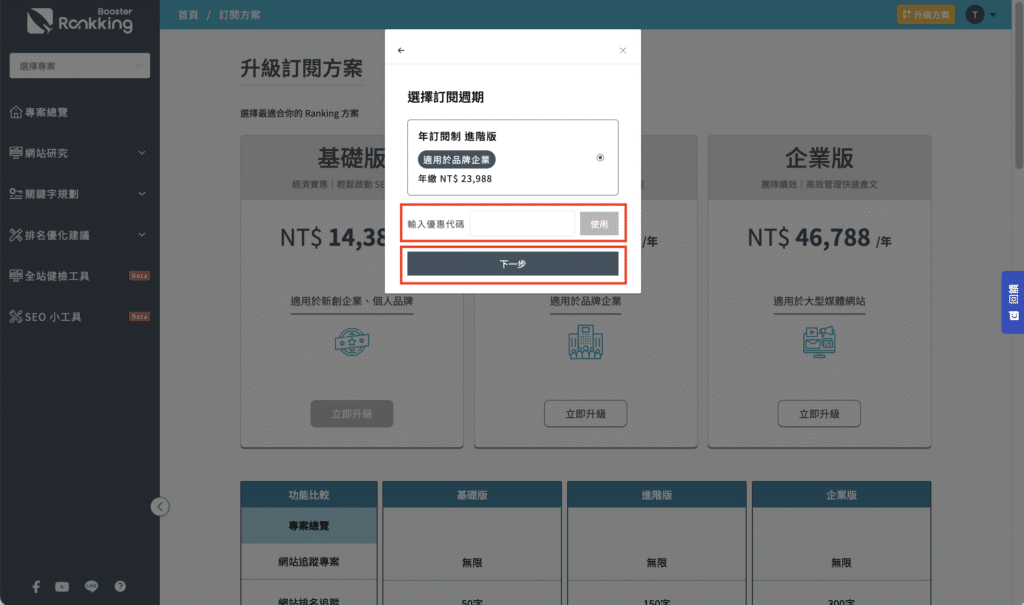Click the 首頁 breadcrumb link

pyautogui.click(x=187, y=15)
